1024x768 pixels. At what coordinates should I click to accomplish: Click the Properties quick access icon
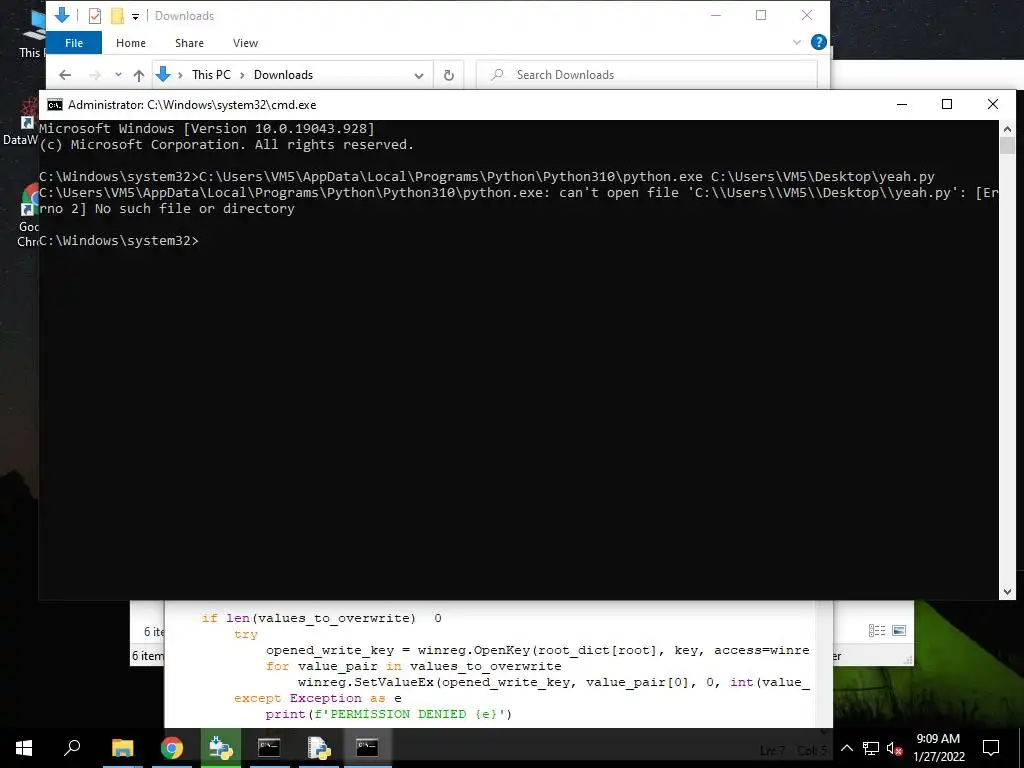click(x=95, y=16)
